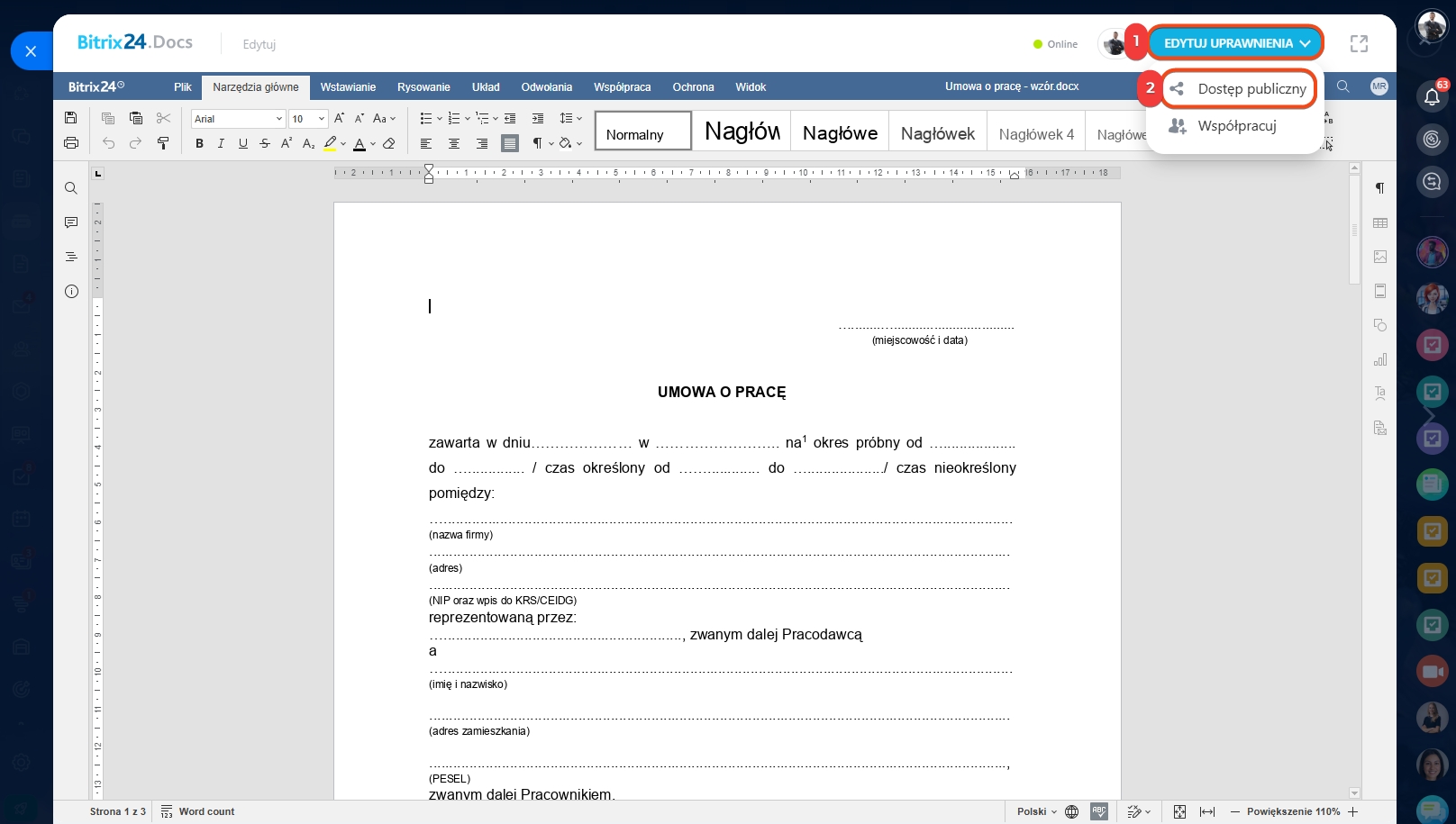1456x824 pixels.
Task: Toggle Strikethrough formatting
Action: (264, 143)
